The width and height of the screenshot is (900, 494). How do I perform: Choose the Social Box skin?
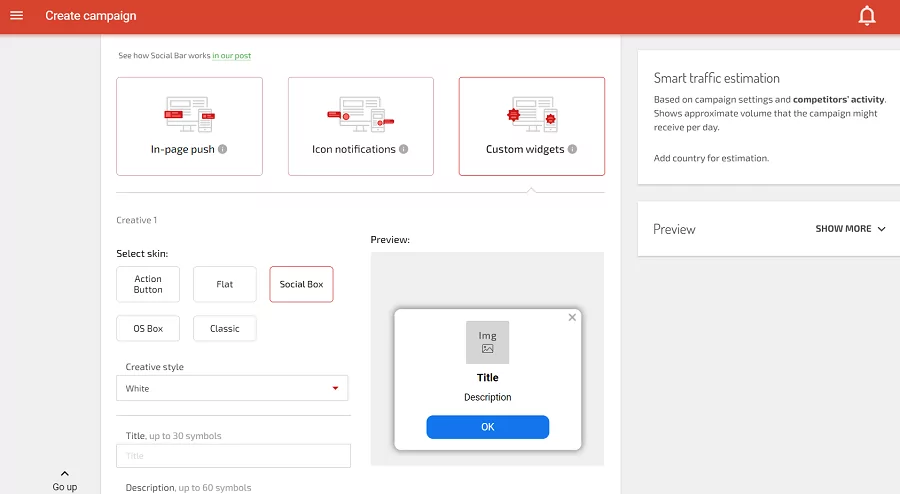301,284
